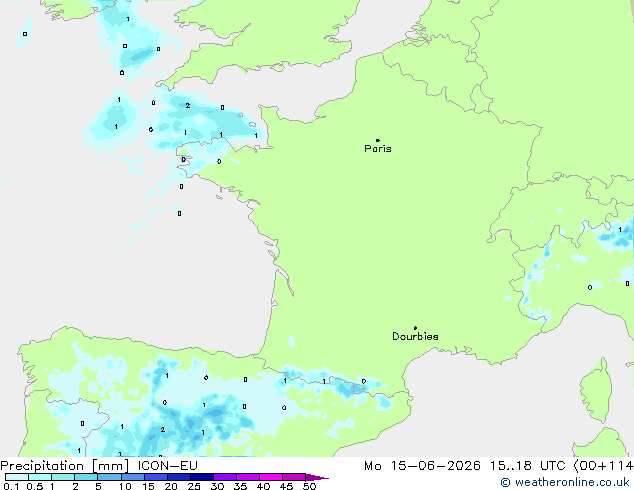The height and width of the screenshot is (490, 634).
Task: Click the legend label 30
Action: pos(217,486)
